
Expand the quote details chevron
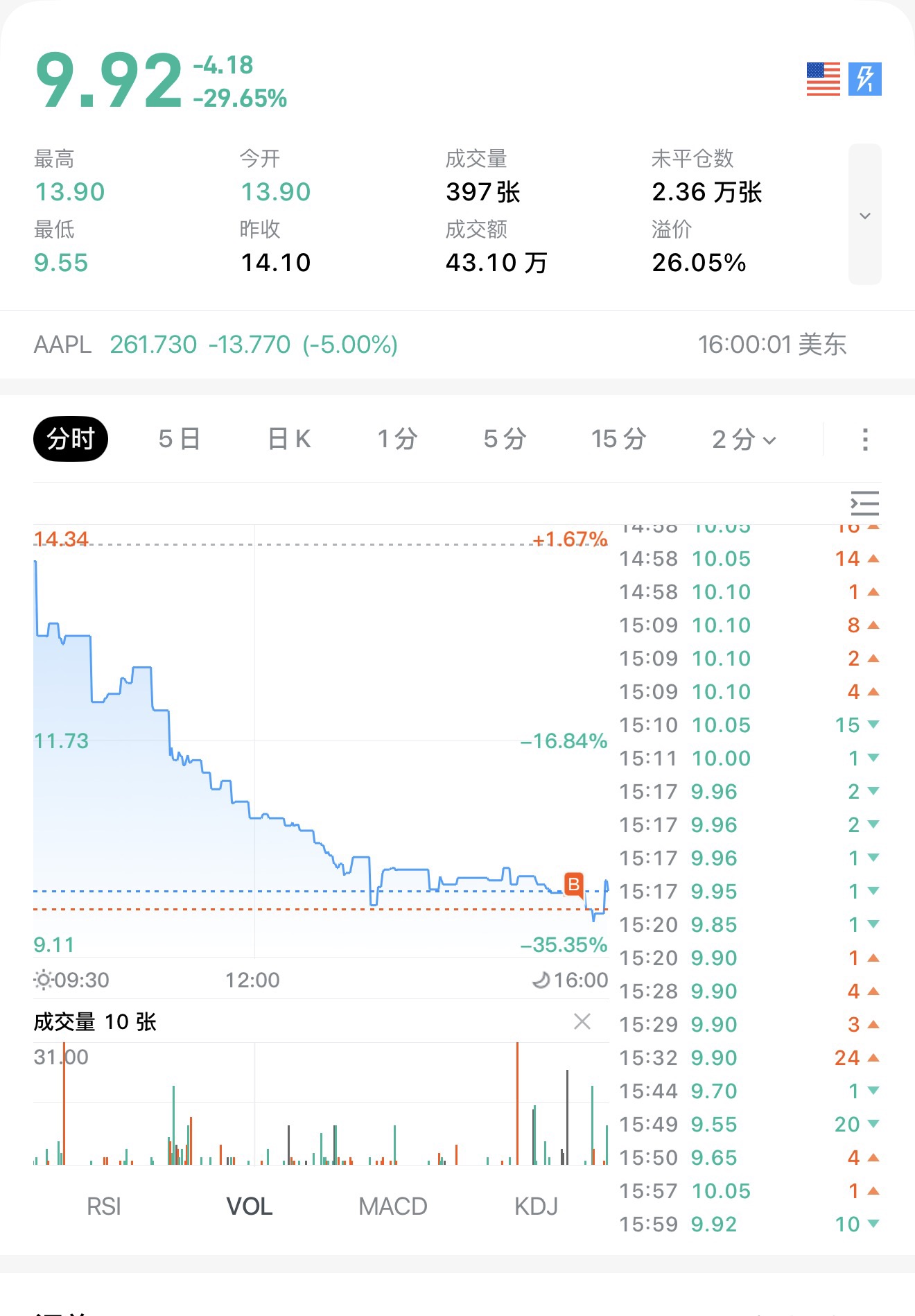pyautogui.click(x=864, y=215)
